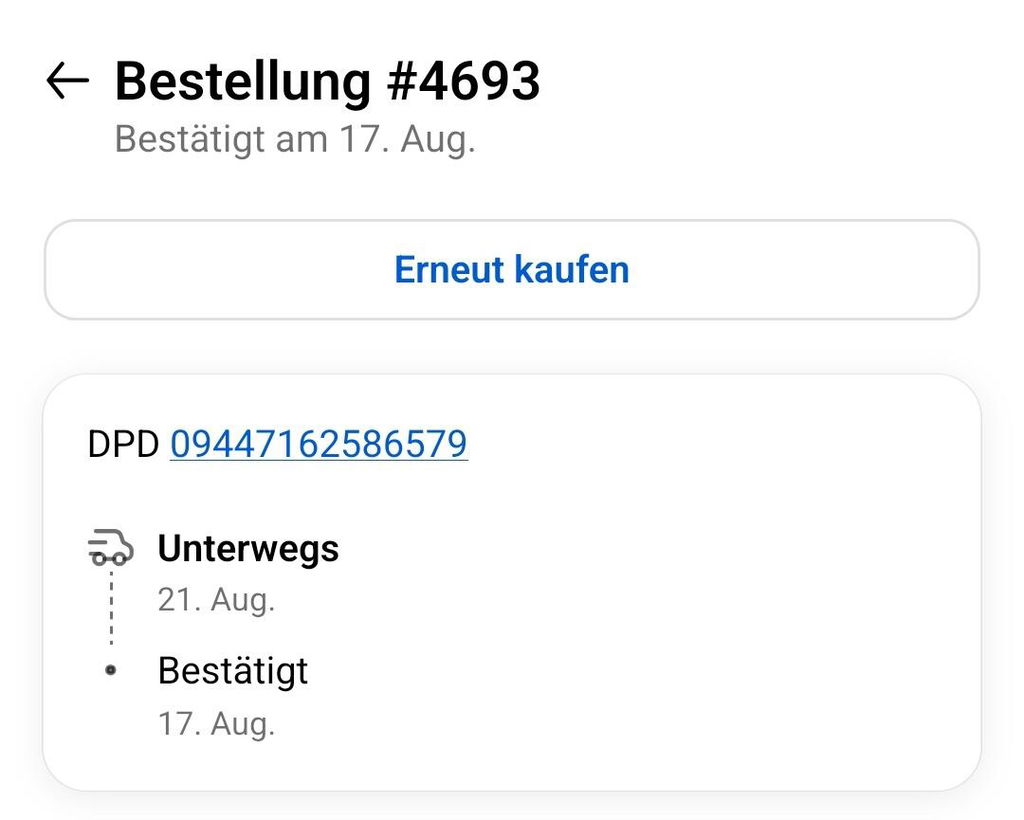Viewport: 1024px width, 820px height.
Task: Tap the delivery truck icon
Action: (x=110, y=547)
